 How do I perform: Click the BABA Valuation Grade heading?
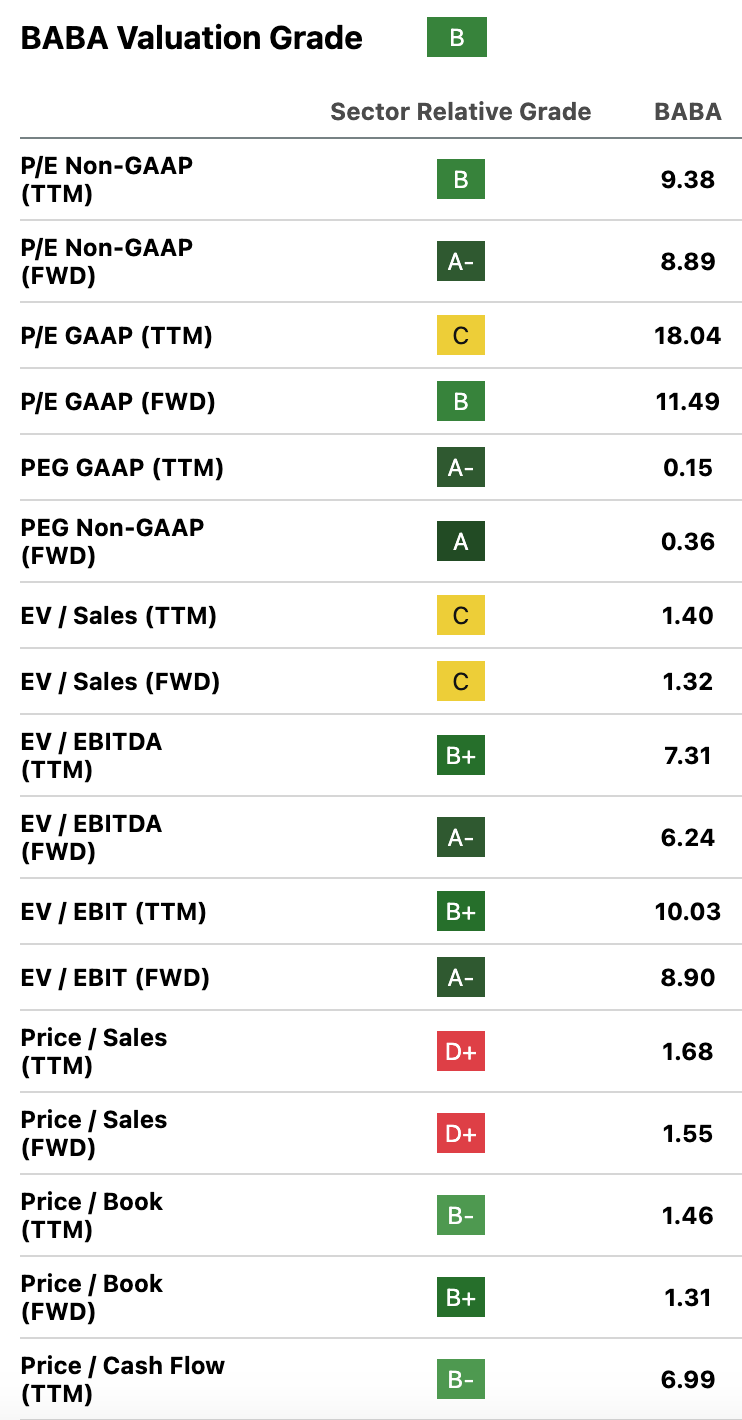point(191,38)
